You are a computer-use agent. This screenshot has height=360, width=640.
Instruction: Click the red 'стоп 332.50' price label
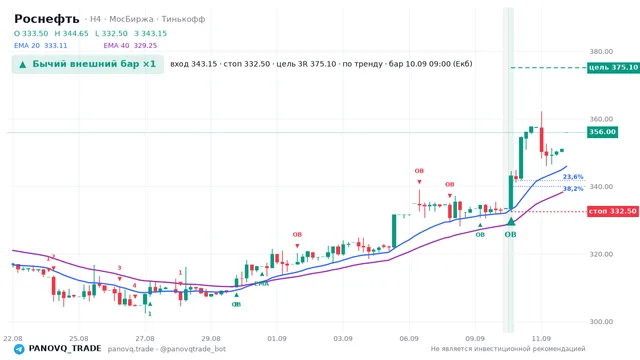click(613, 211)
